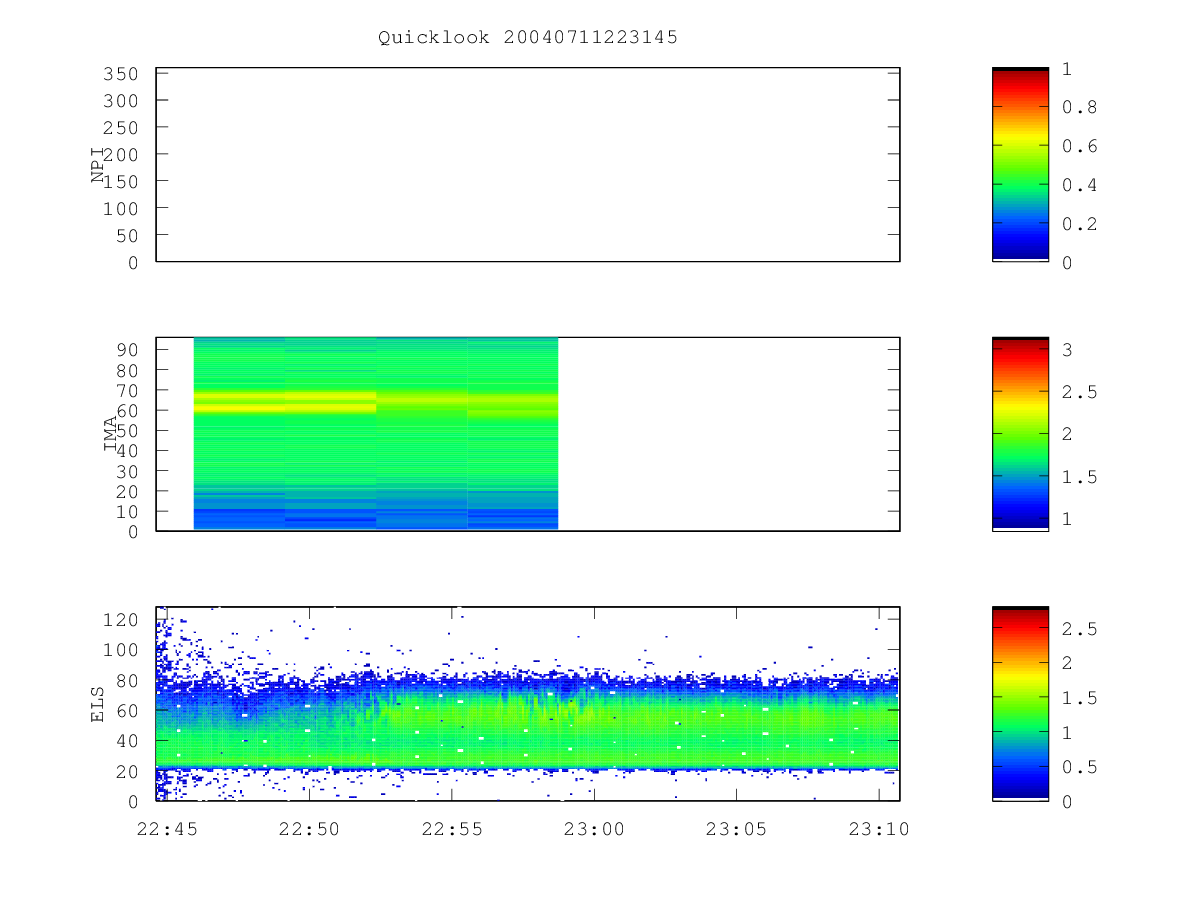
Task: Click the 300 tick on the NPI axis
Action: pyautogui.click(x=121, y=101)
